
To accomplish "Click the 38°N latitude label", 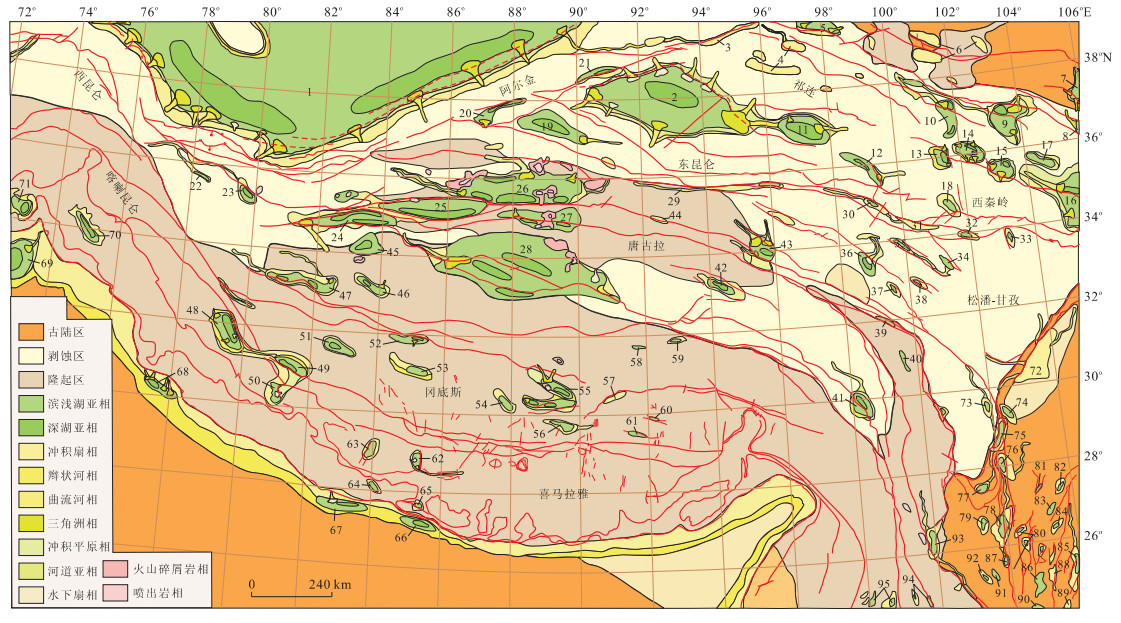I will tap(1100, 57).
